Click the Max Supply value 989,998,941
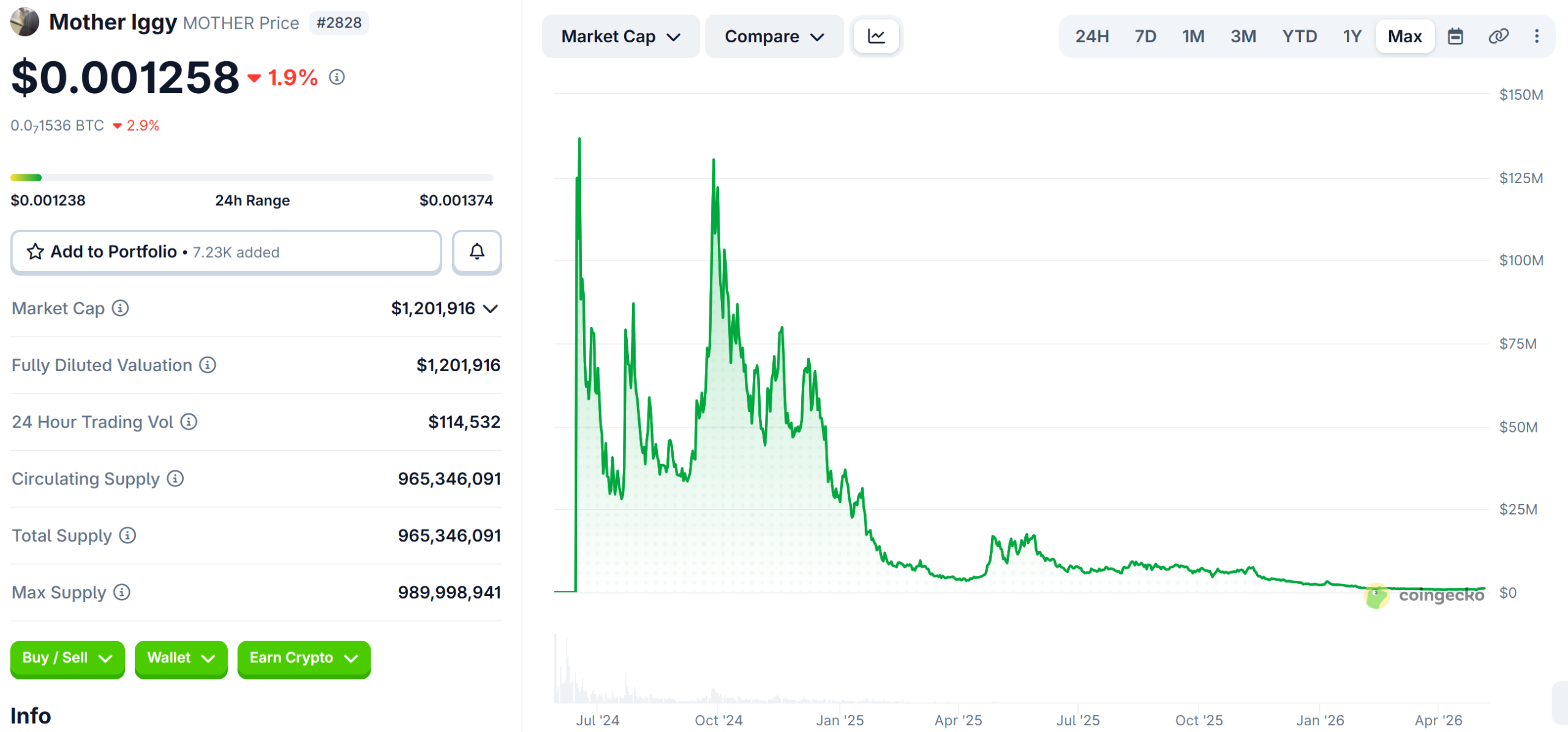The height and width of the screenshot is (732, 1568). pos(449,592)
